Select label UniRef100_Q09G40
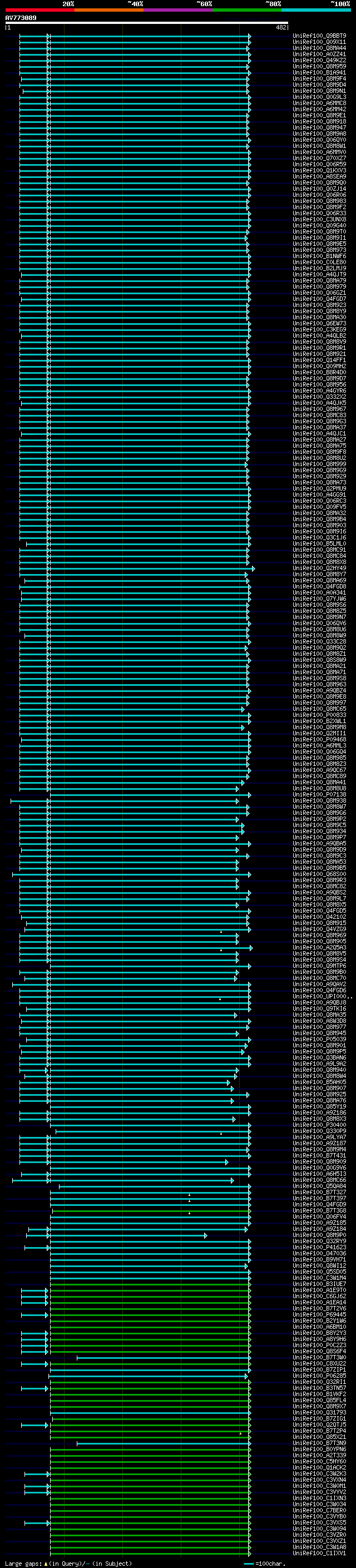The image size is (356, 1568). click(x=319, y=225)
